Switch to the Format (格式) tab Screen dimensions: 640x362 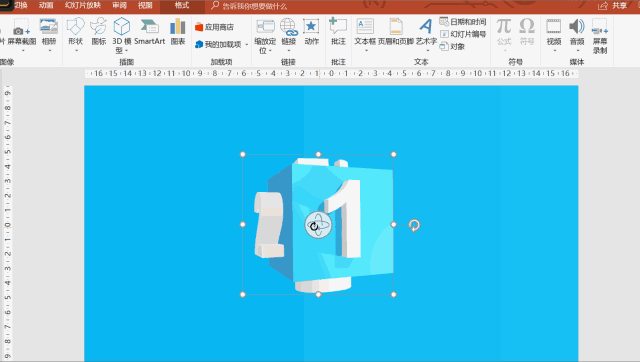pyautogui.click(x=182, y=5)
